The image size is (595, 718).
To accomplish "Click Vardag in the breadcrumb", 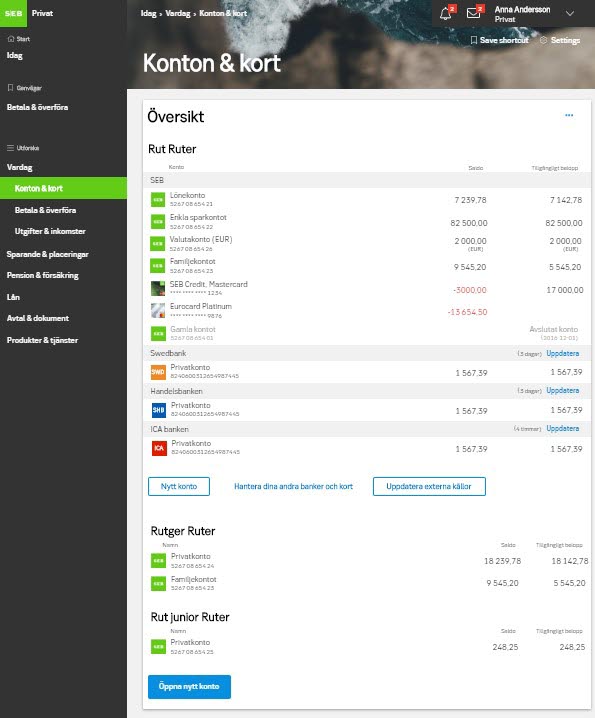I will tap(178, 13).
